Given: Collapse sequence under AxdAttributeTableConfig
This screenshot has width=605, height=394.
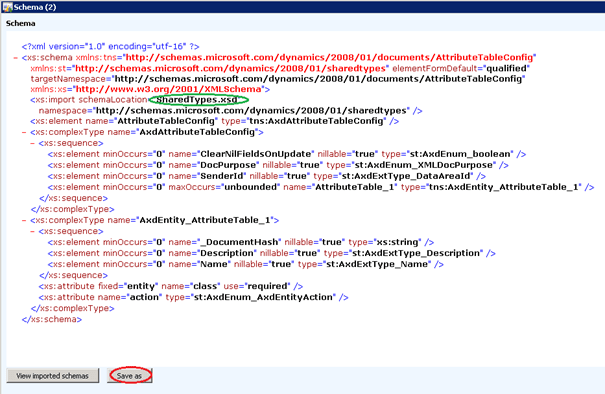Looking at the screenshot, I should point(32,144).
